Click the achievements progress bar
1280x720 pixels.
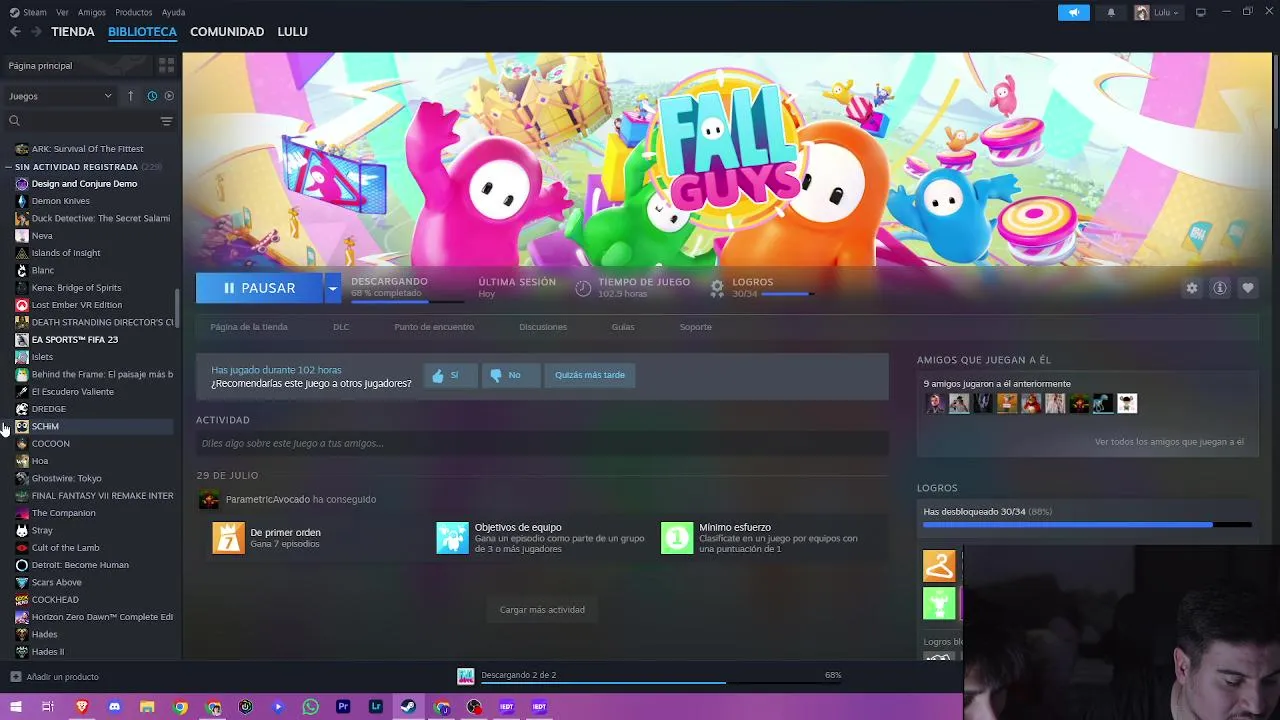click(x=1087, y=524)
